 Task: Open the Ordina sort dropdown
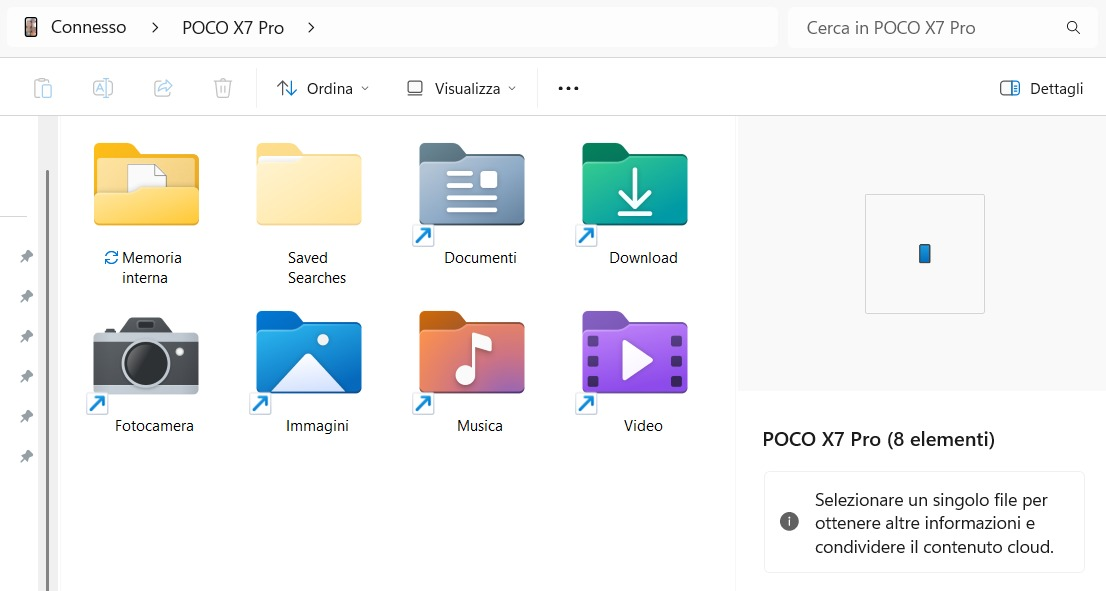click(322, 88)
